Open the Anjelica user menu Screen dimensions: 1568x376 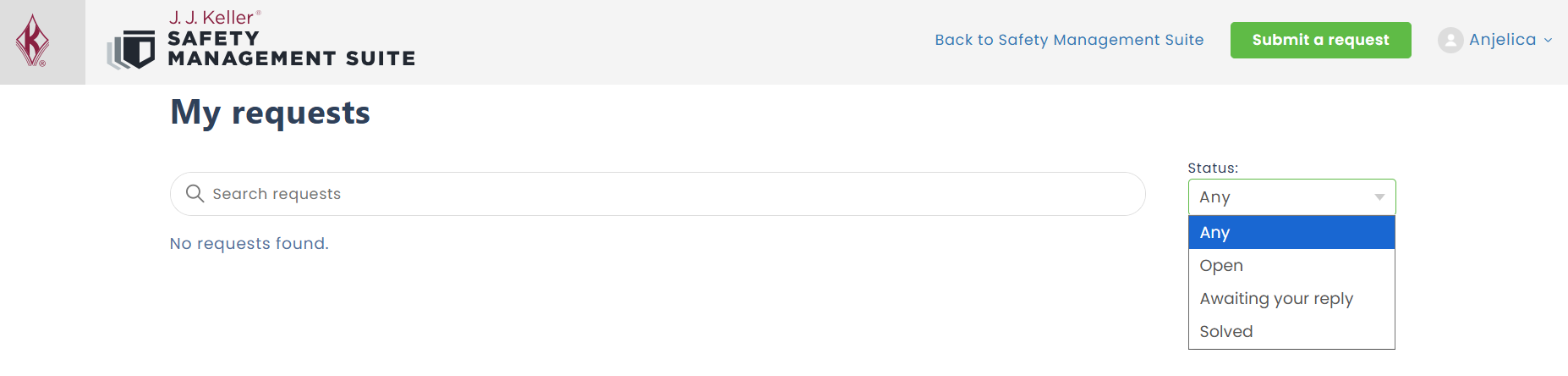coord(1502,40)
